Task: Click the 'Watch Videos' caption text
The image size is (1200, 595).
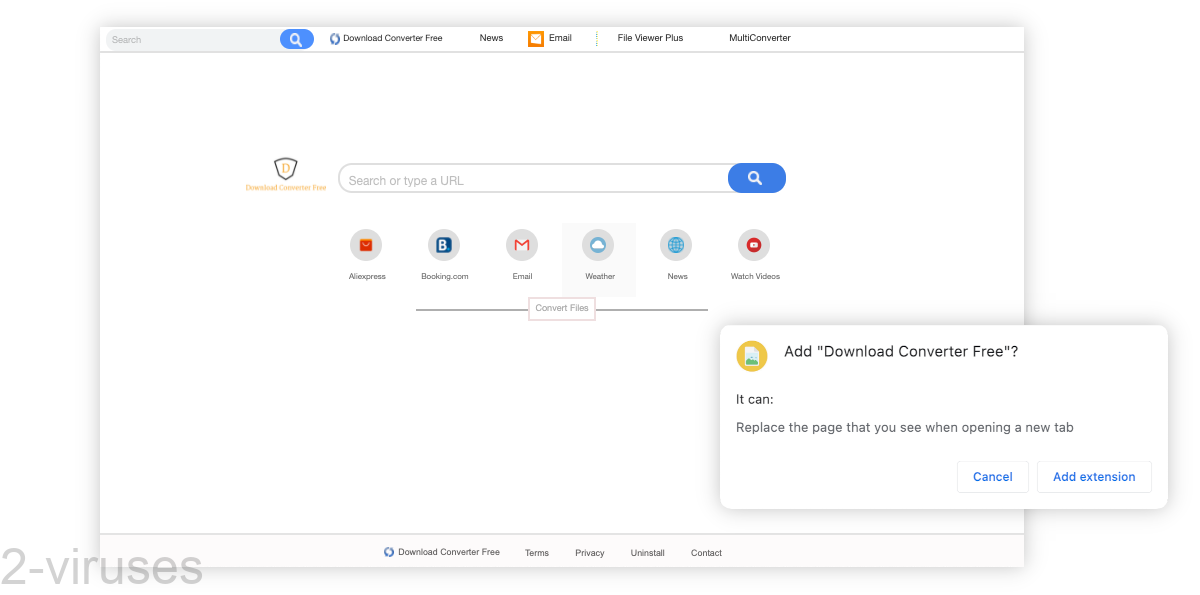Action: 755,276
